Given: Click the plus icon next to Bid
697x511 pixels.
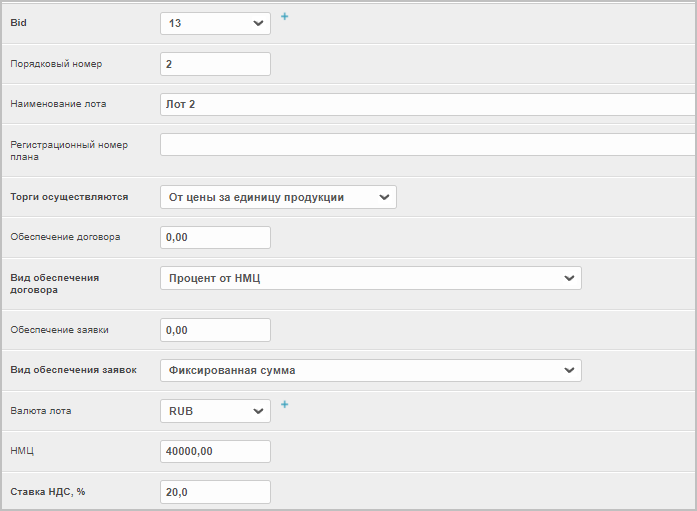Looking at the screenshot, I should coord(284,17).
